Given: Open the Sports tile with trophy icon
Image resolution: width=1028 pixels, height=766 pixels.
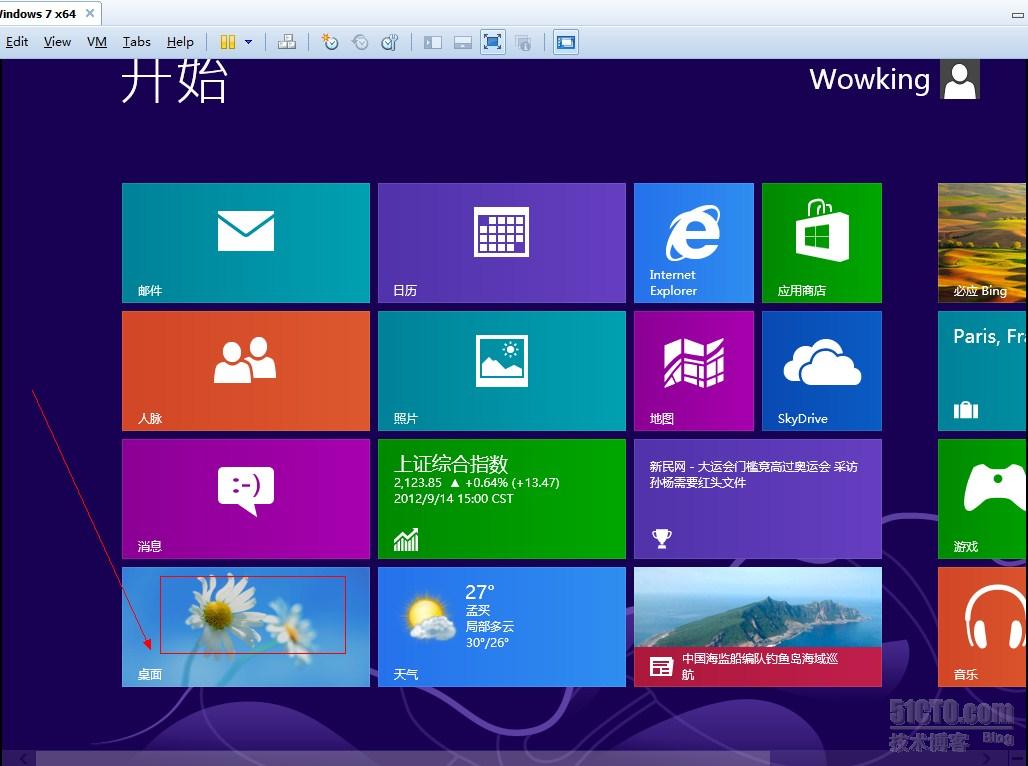Looking at the screenshot, I should (757, 498).
